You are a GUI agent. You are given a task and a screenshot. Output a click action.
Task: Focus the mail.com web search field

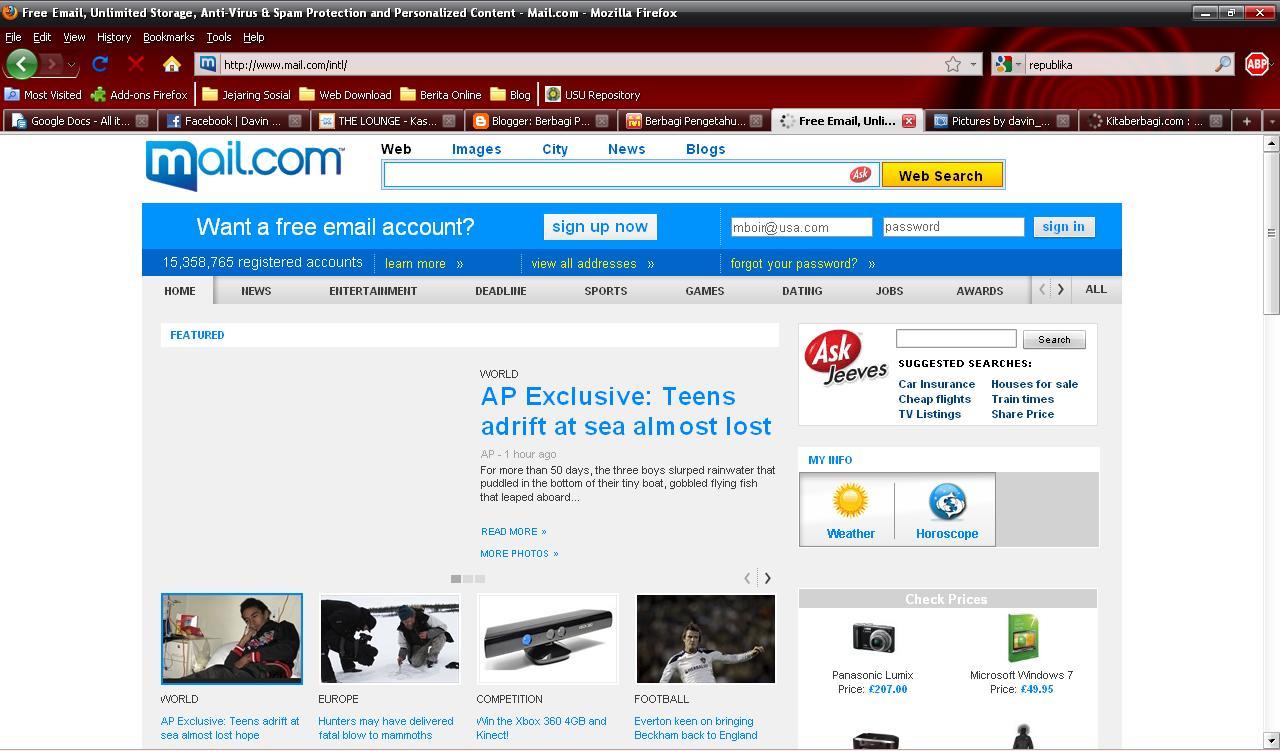click(630, 175)
